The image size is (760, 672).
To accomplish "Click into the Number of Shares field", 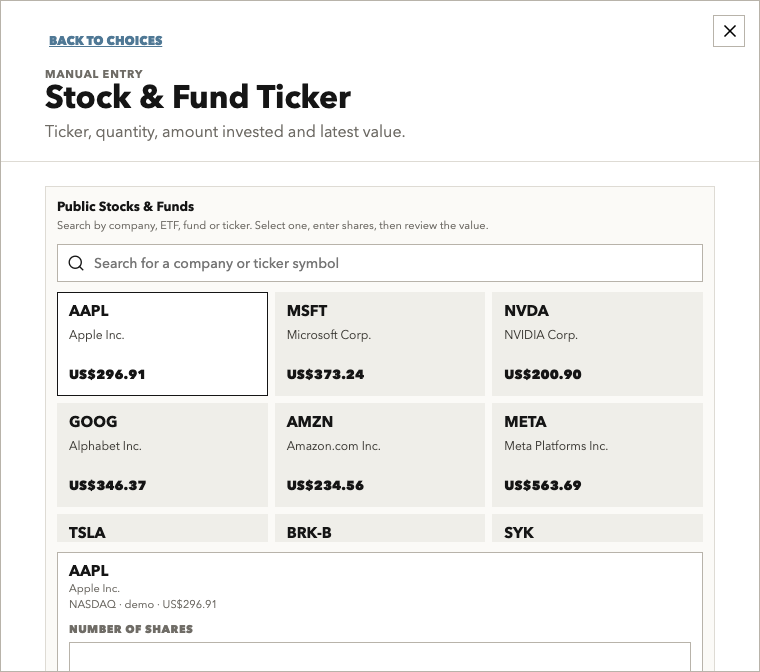I will tap(380, 657).
